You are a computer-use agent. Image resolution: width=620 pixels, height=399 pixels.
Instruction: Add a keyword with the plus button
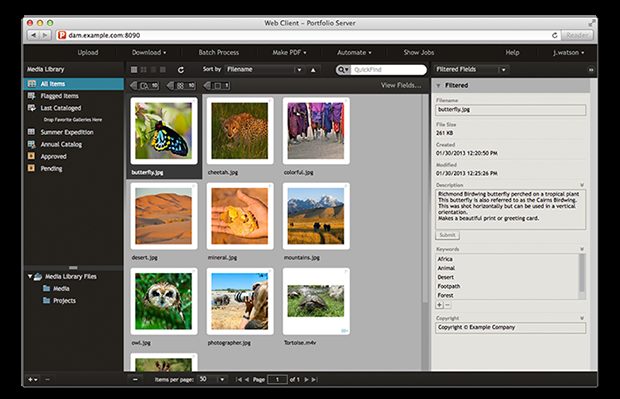pyautogui.click(x=440, y=305)
